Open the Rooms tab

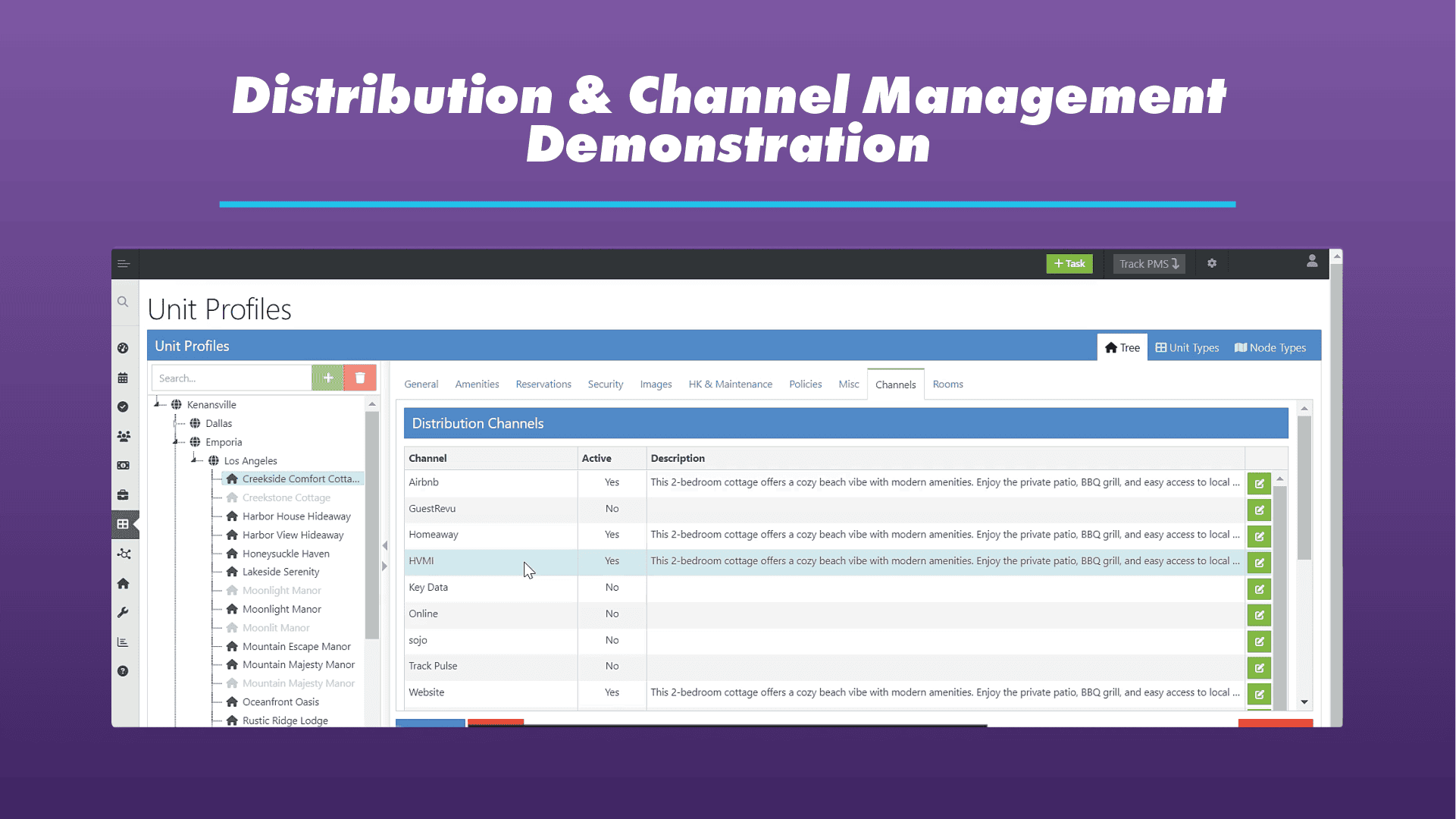tap(947, 384)
